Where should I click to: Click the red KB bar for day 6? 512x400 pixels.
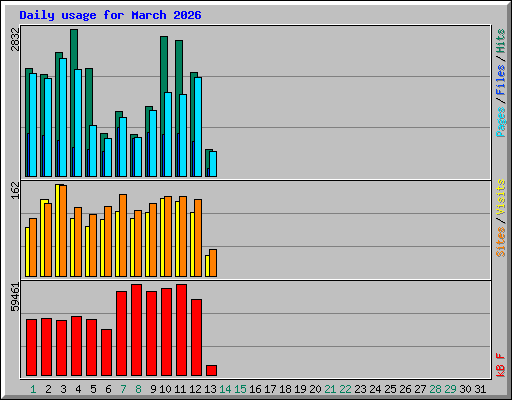point(106,353)
